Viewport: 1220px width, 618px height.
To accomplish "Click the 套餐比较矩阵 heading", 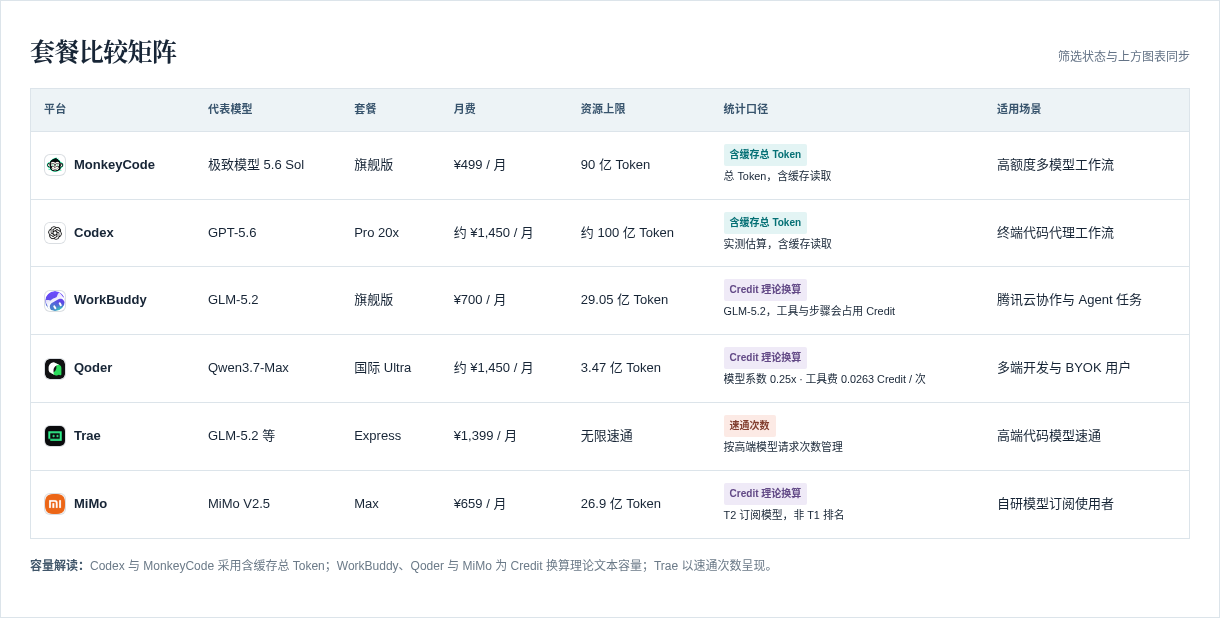I will [103, 52].
